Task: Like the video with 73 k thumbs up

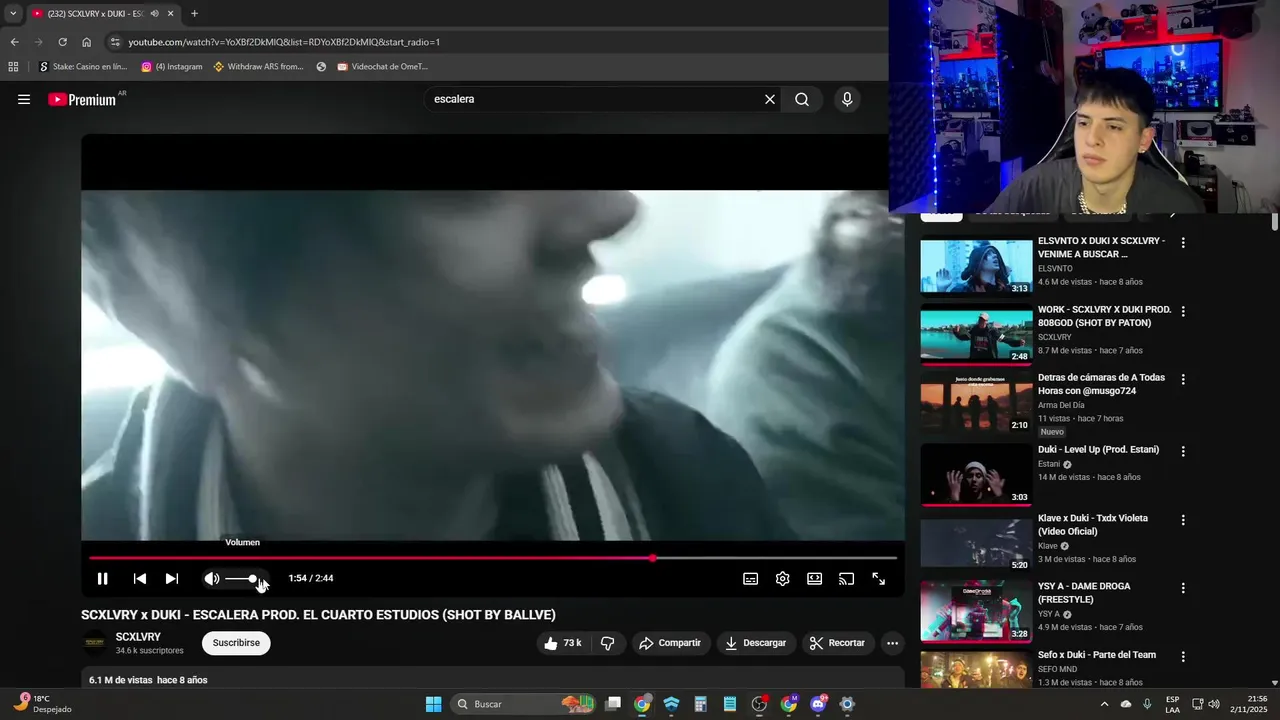Action: pos(562,643)
